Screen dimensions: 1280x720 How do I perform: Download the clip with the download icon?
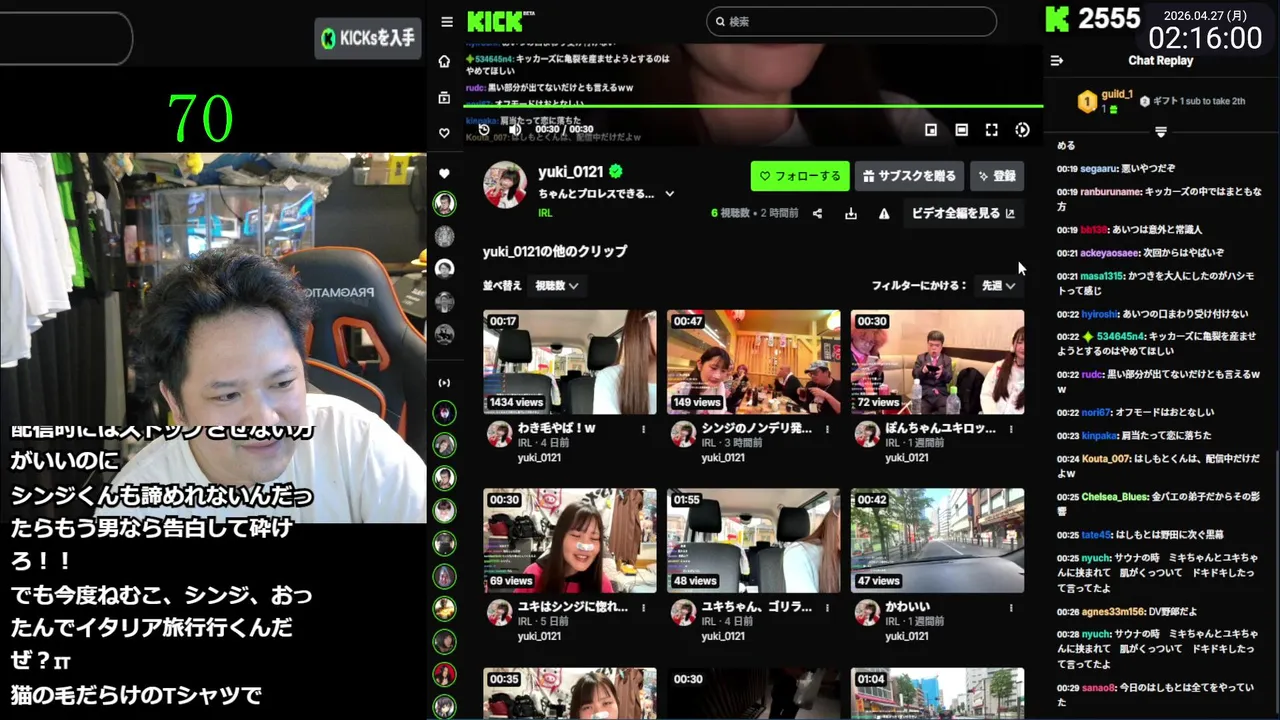[850, 213]
